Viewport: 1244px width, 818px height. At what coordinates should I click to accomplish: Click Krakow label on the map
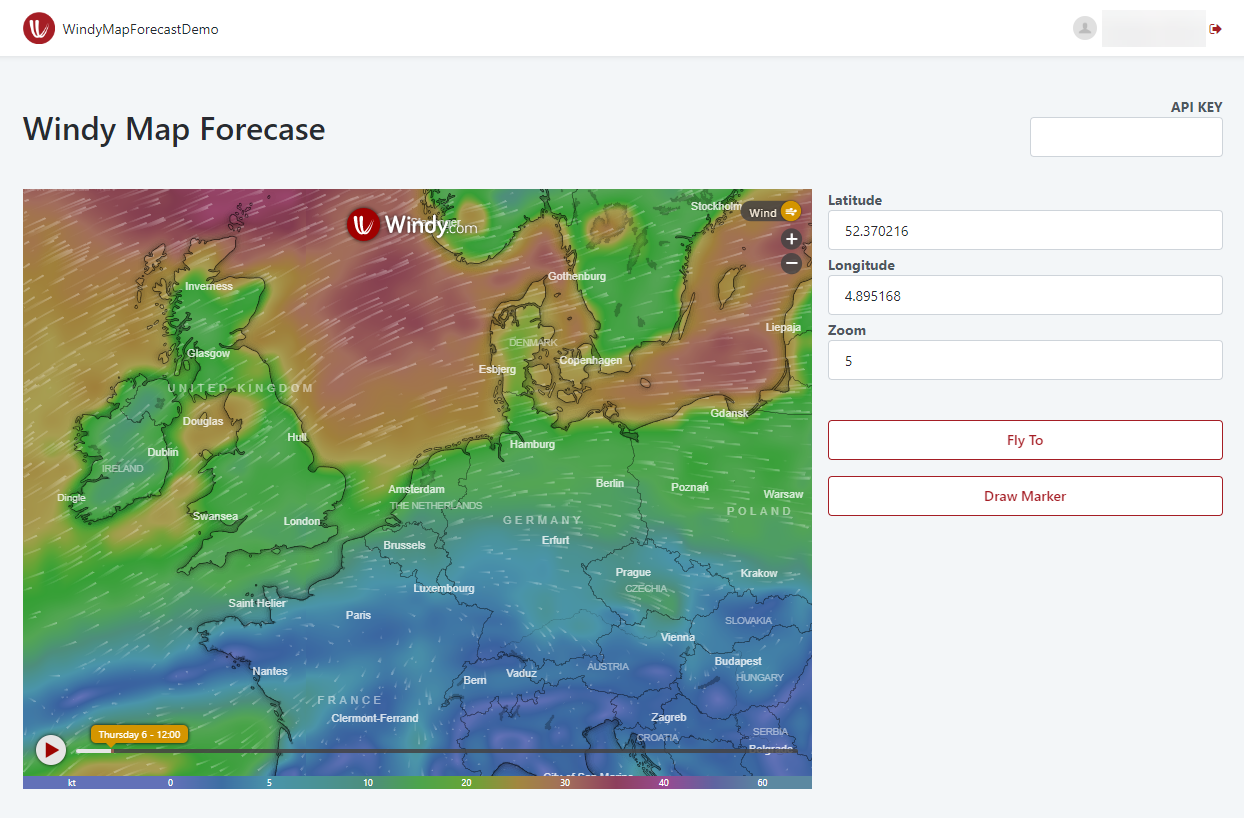pyautogui.click(x=759, y=573)
